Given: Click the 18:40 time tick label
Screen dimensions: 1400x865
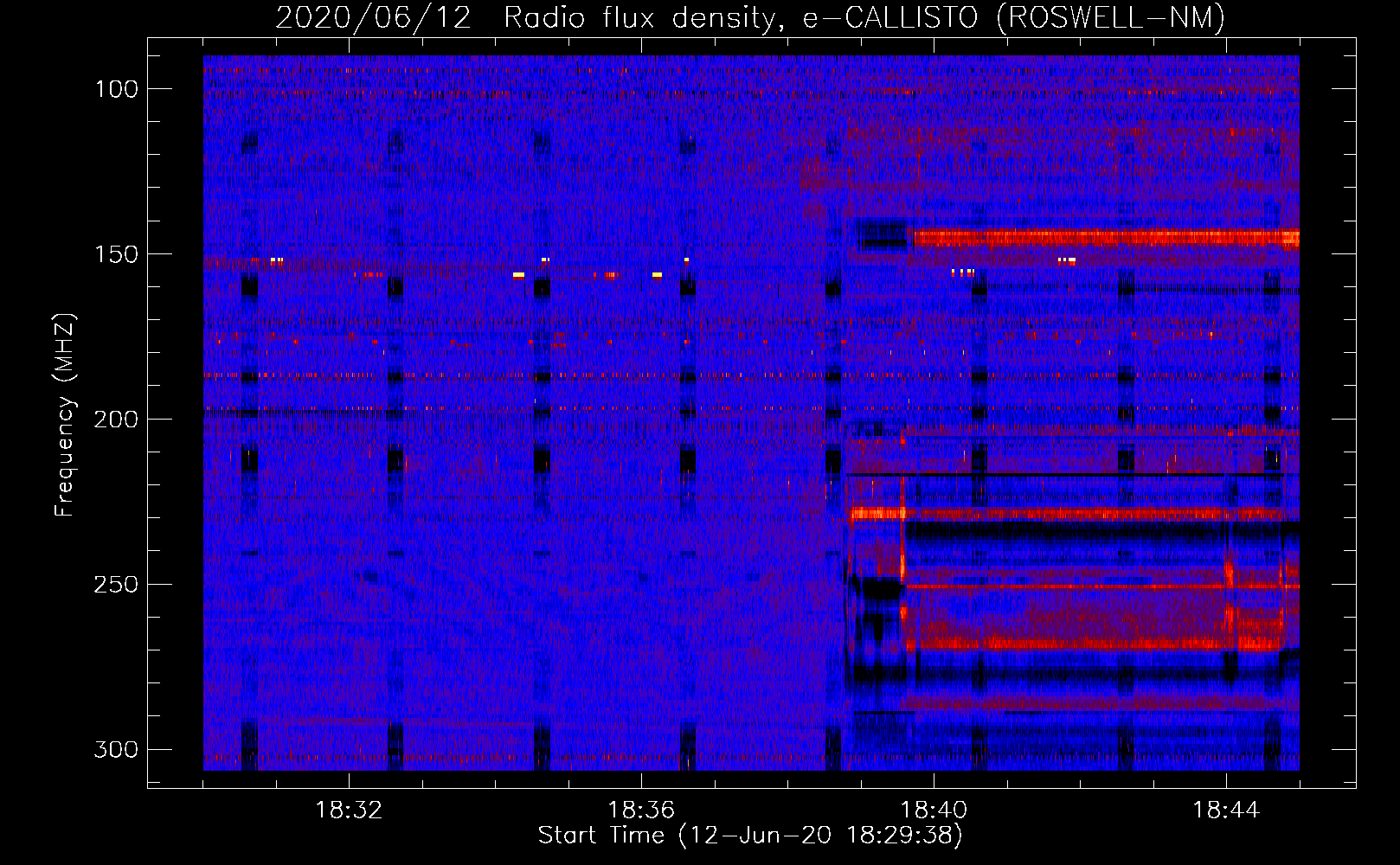Looking at the screenshot, I should (x=934, y=811).
